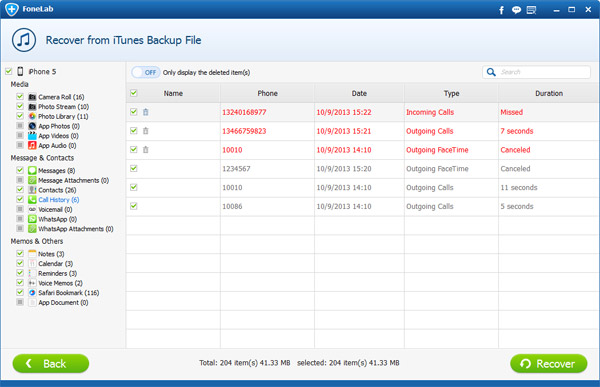Open the register/menu icon in title bar

click(x=531, y=10)
